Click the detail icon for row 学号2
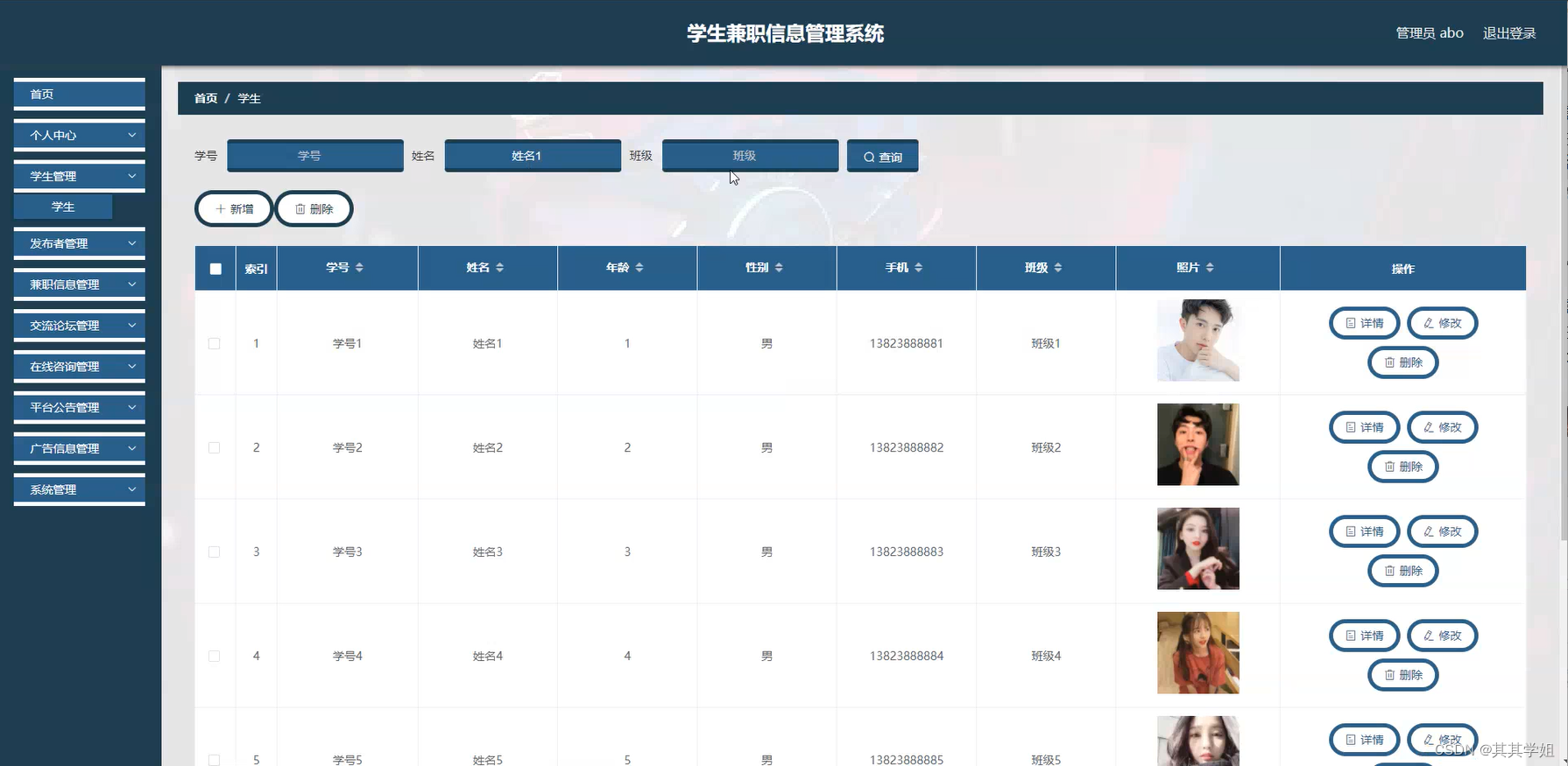The image size is (1568, 766). point(1351,427)
